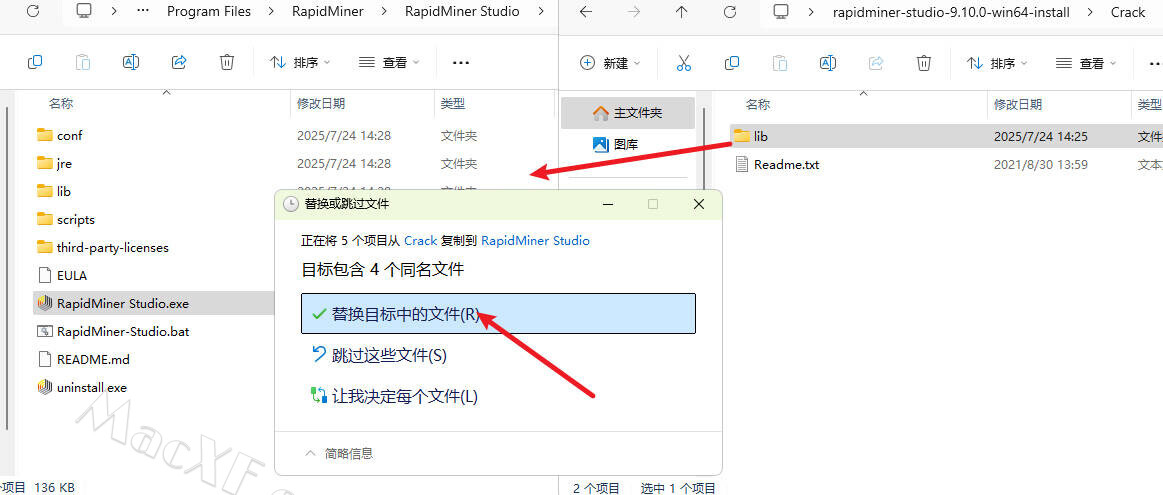Click monitor icon in left address bar
Image resolution: width=1163 pixels, height=495 pixels.
[x=85, y=11]
